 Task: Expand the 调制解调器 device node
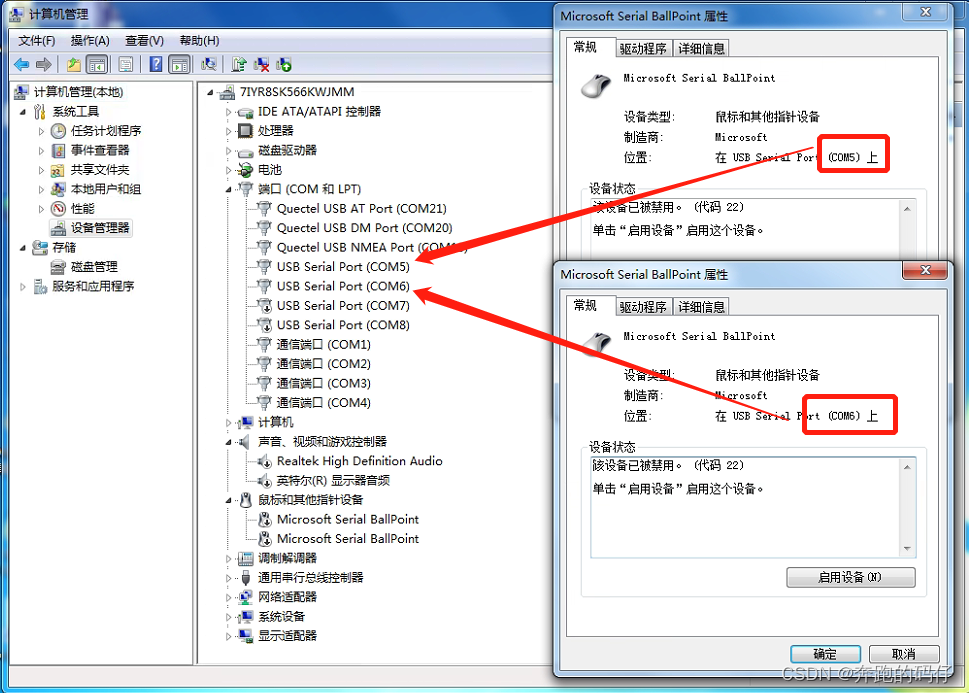pos(229,559)
